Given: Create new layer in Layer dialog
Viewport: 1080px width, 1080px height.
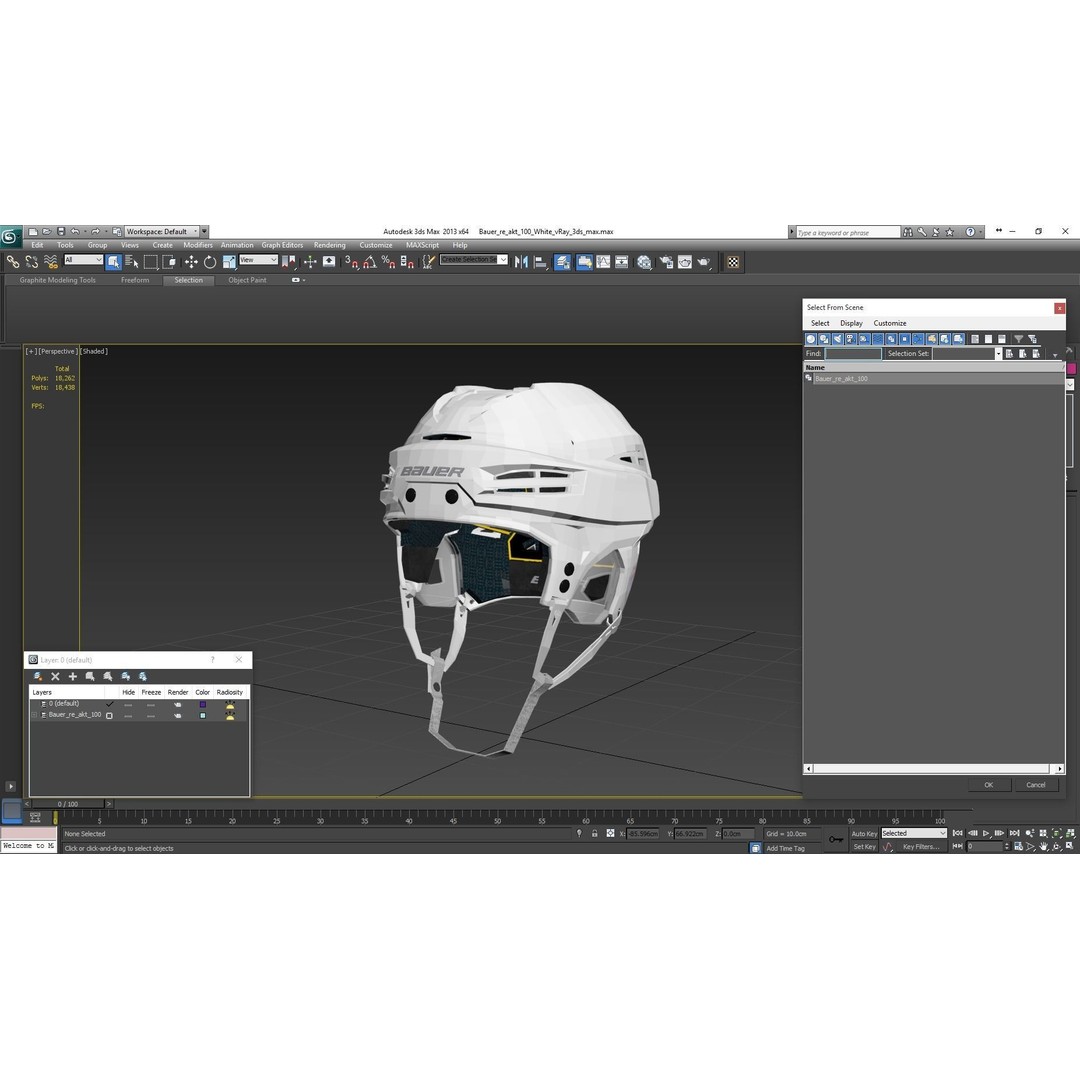Looking at the screenshot, I should pos(38,676).
